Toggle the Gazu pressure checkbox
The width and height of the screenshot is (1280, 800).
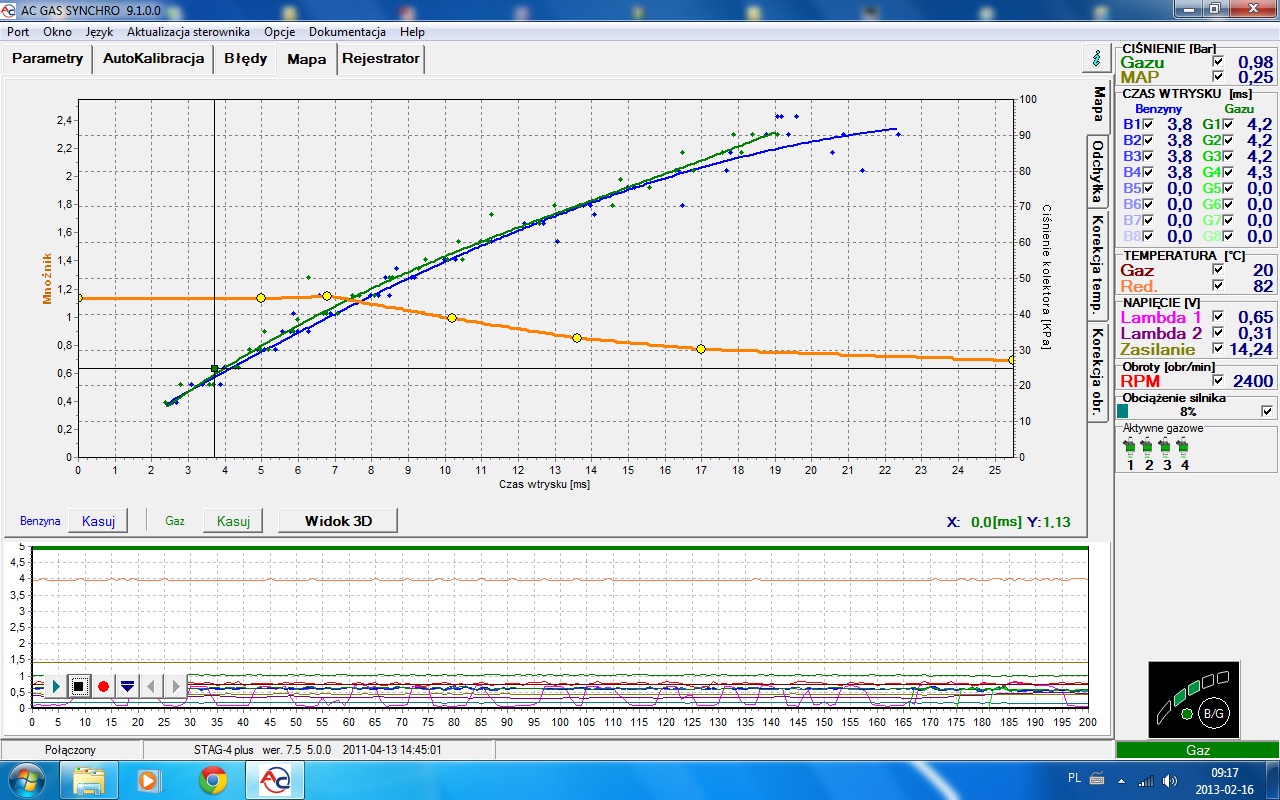click(1217, 61)
